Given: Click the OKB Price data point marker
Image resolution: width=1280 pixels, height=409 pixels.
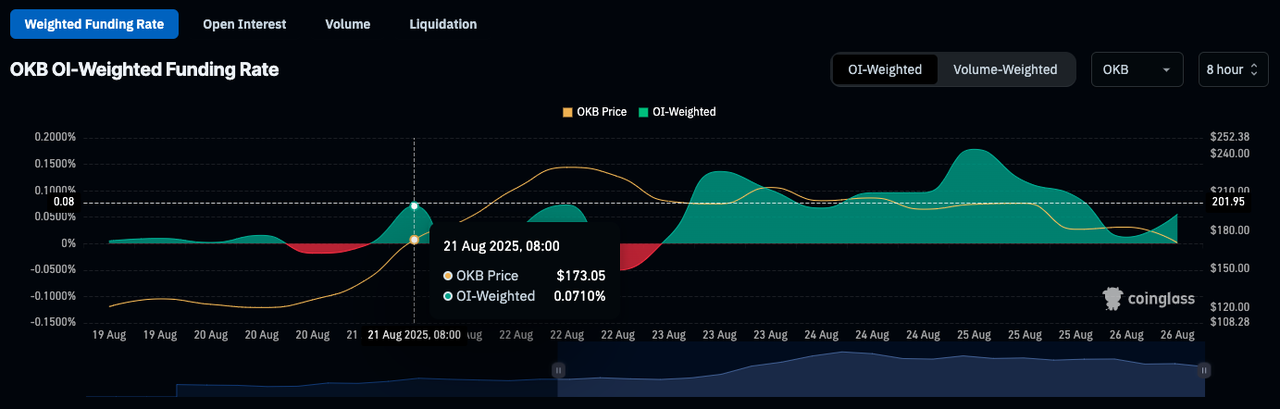Looking at the screenshot, I should 414,240.
